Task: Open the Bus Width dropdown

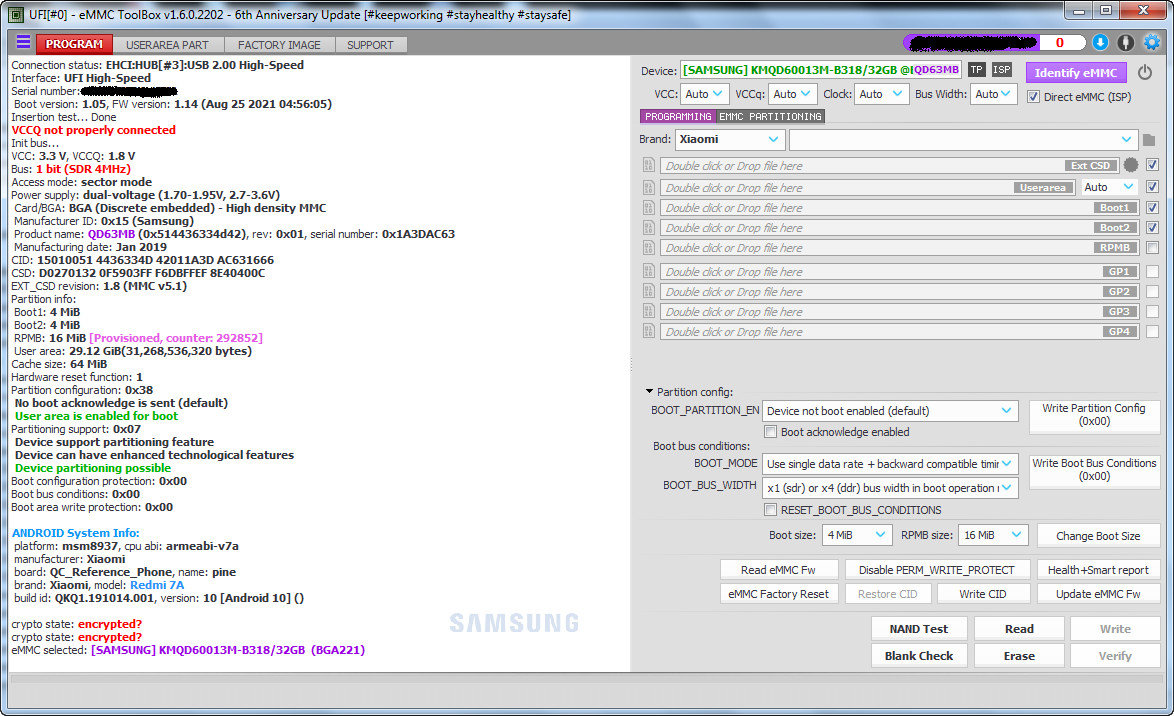Action: pos(994,94)
